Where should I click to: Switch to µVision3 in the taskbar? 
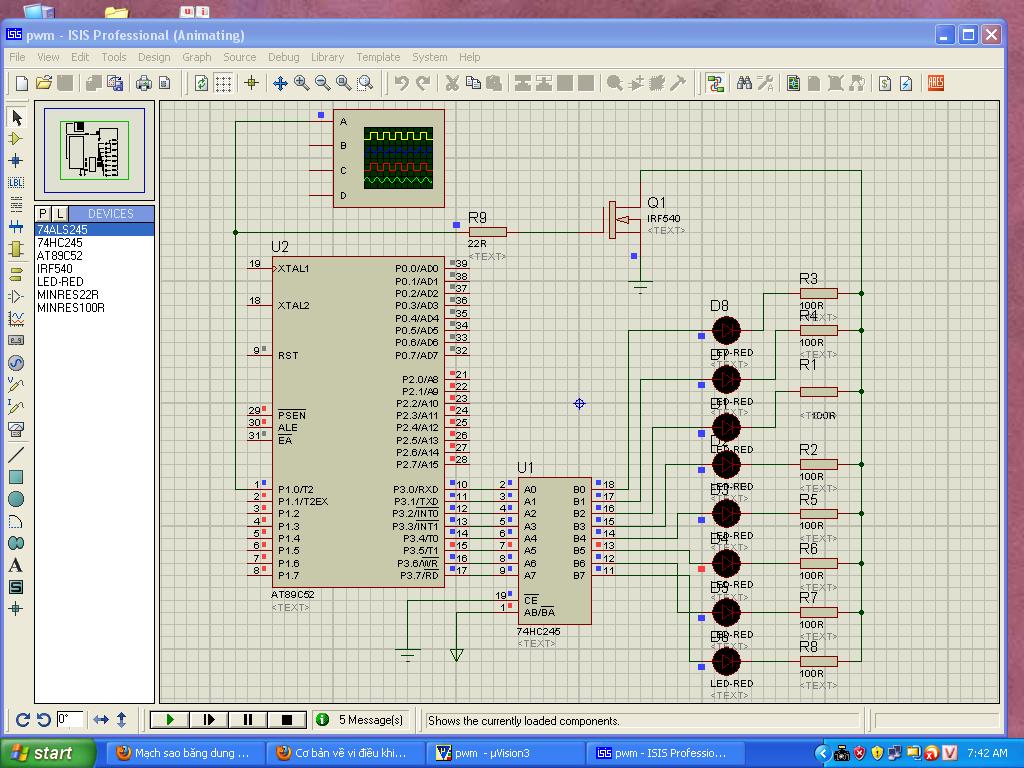click(507, 753)
